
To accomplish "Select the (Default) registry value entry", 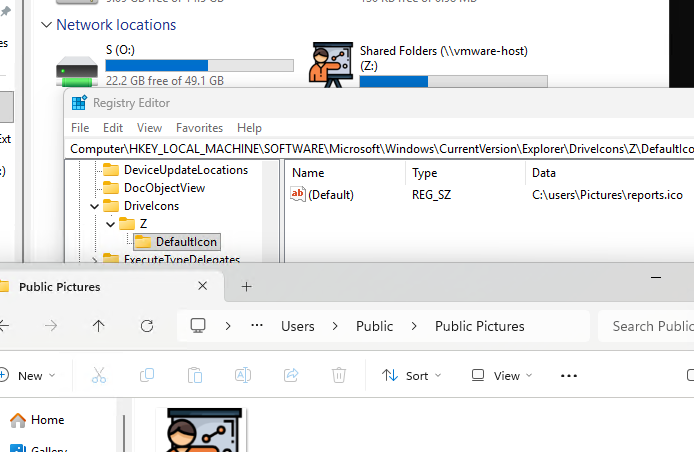I will (330, 195).
